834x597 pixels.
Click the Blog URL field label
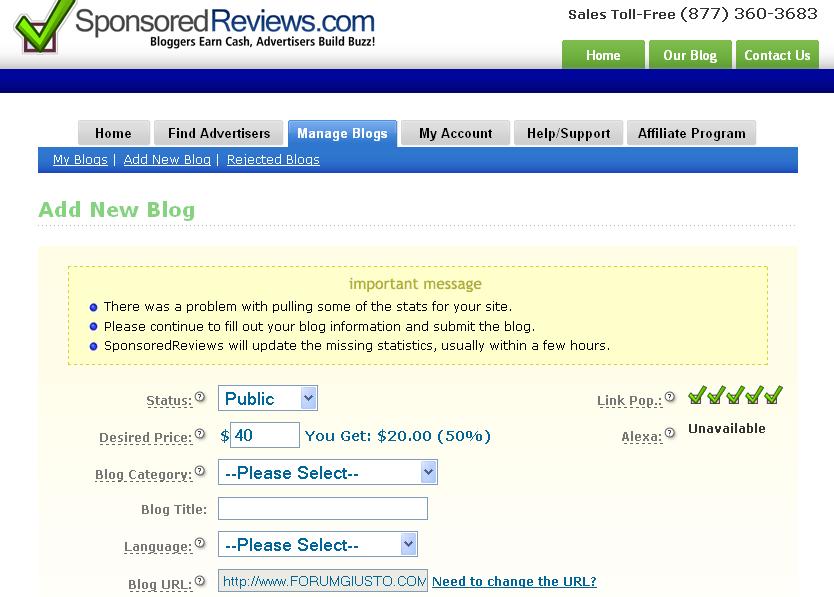click(x=160, y=584)
